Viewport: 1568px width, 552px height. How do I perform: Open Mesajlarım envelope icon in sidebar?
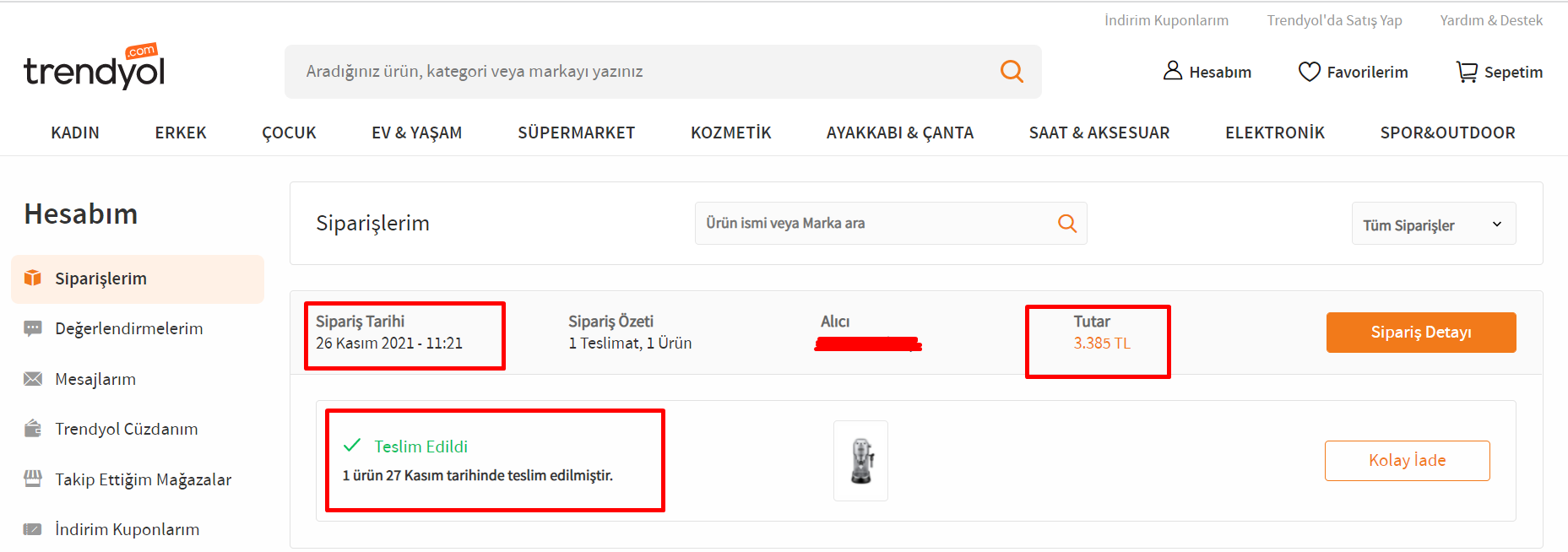(33, 379)
